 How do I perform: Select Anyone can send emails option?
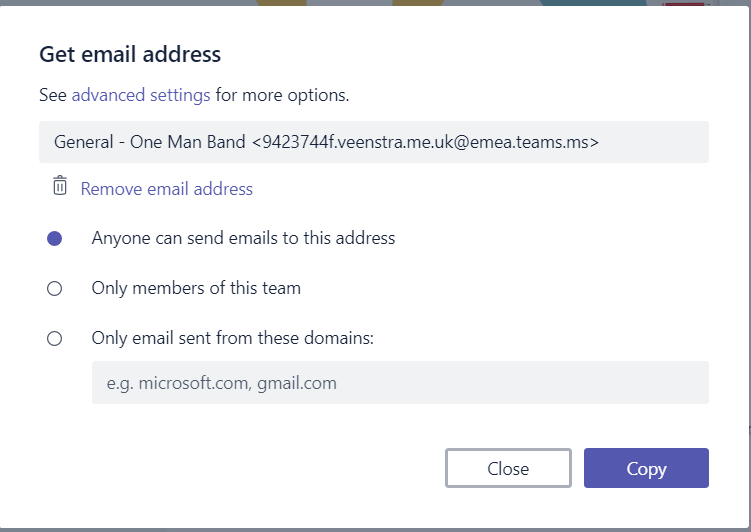[x=55, y=238]
